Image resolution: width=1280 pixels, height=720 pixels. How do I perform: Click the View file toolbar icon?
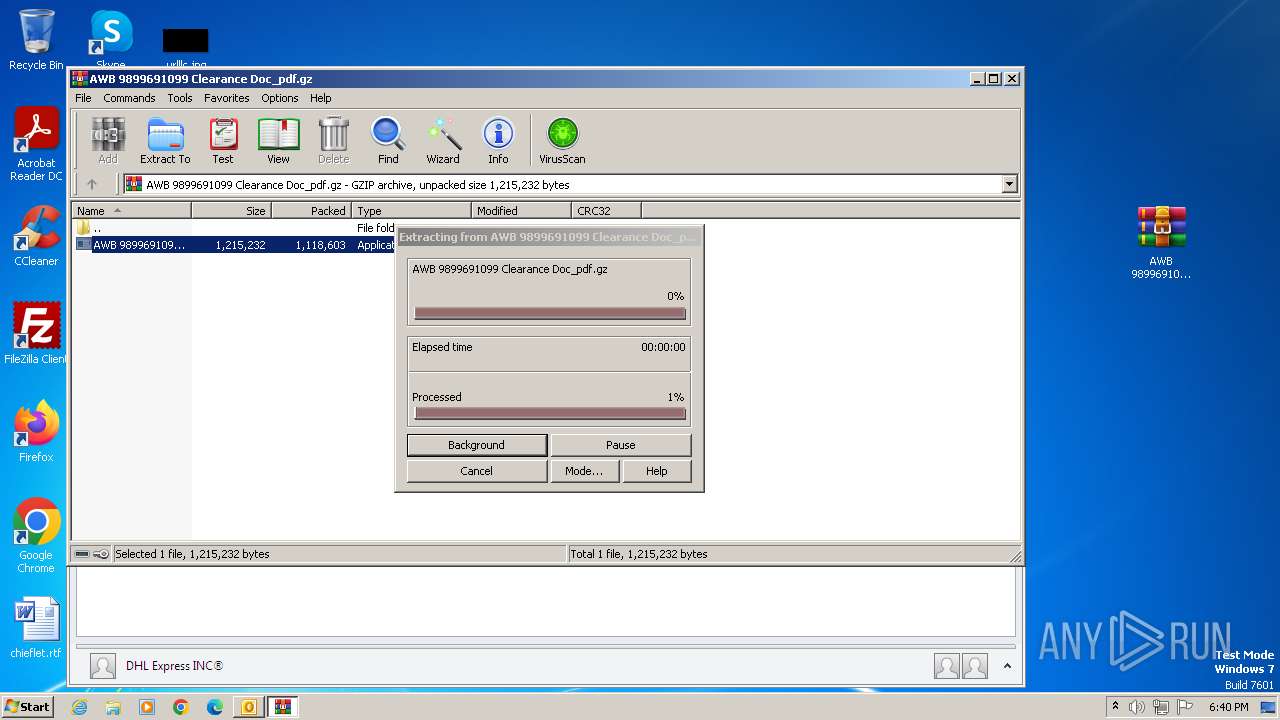pyautogui.click(x=278, y=141)
